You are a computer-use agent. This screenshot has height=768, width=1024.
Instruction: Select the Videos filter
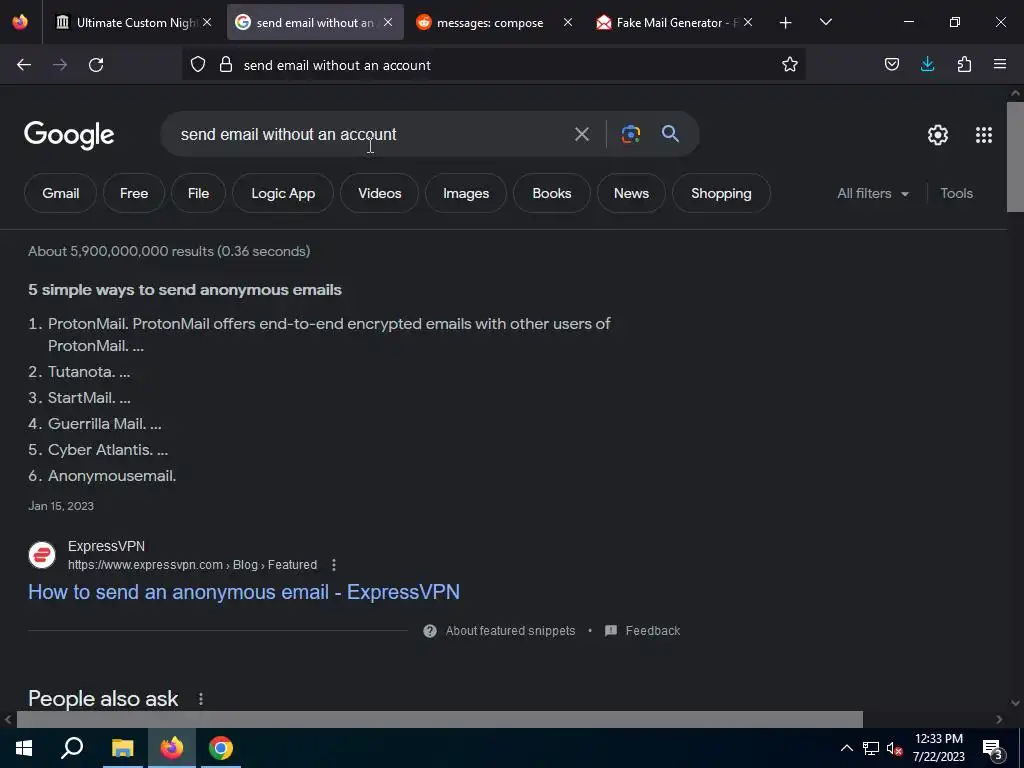point(379,193)
